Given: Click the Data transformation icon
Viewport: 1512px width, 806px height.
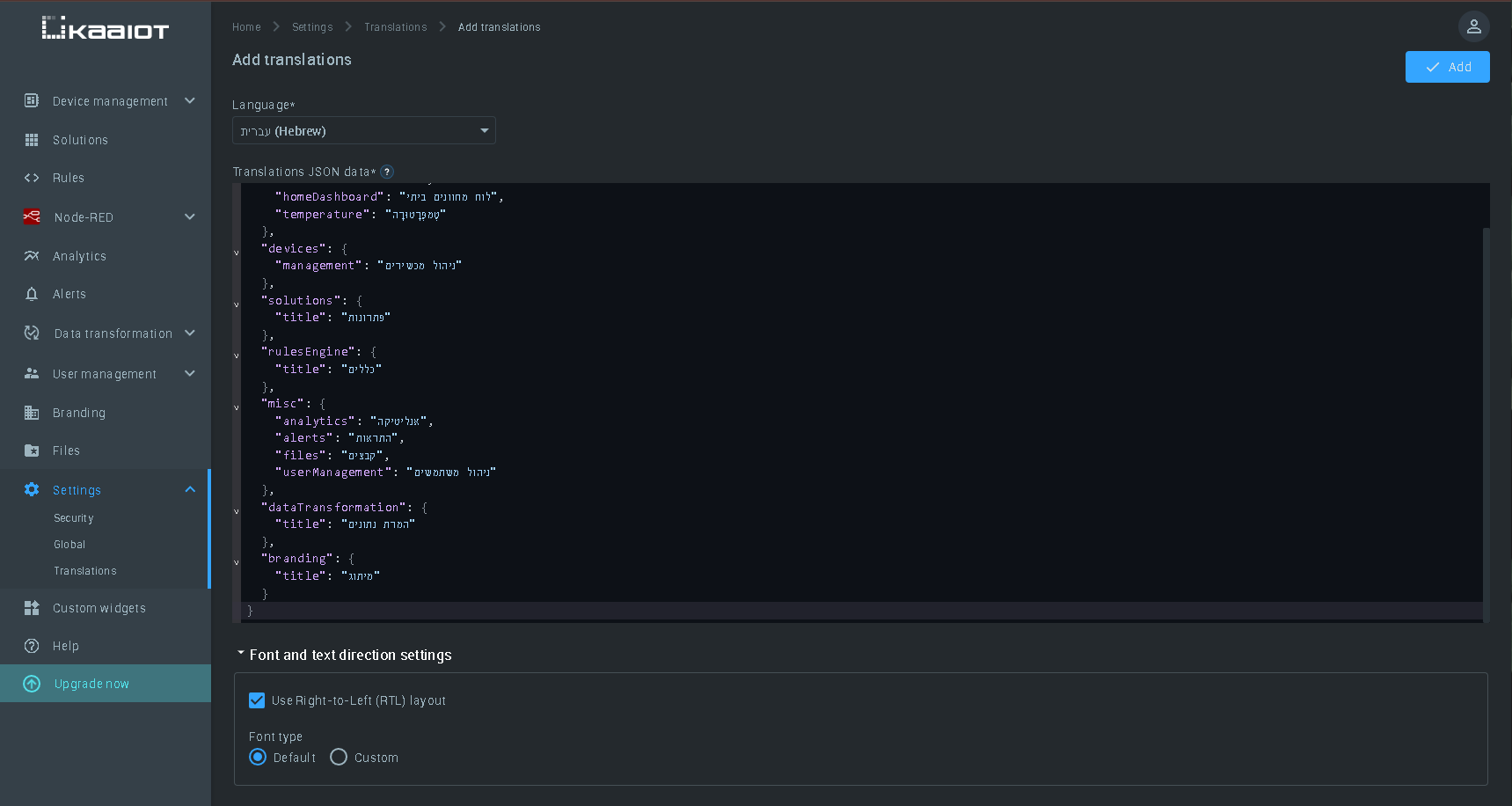Looking at the screenshot, I should tap(32, 333).
